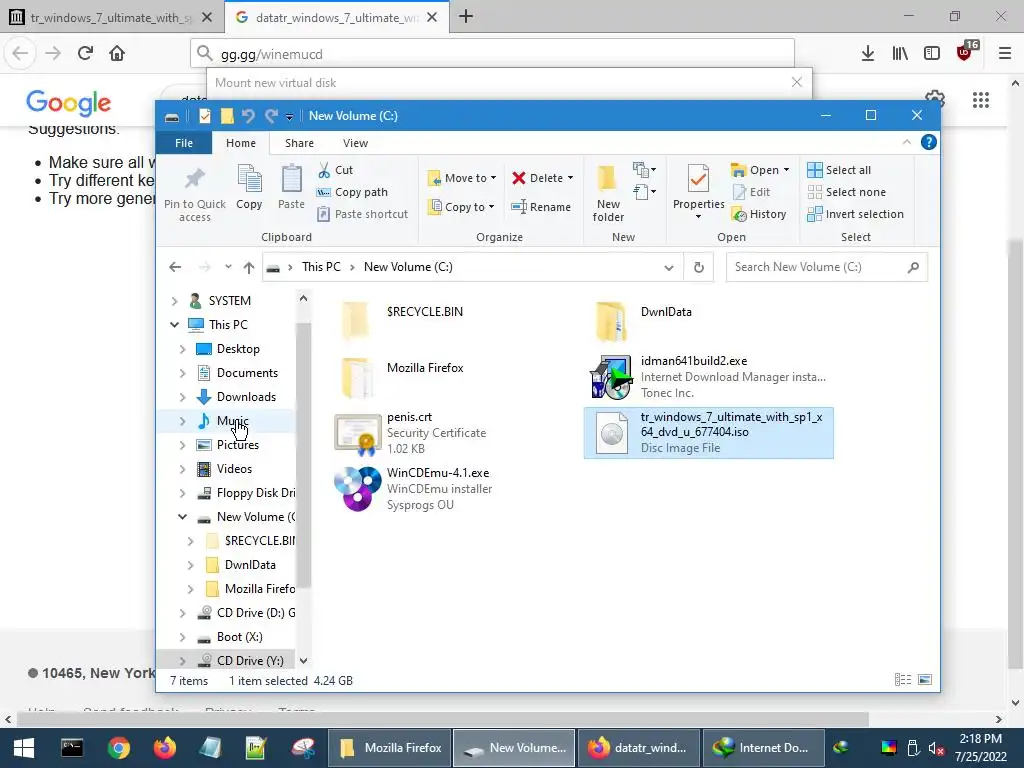
Task: Create a New folder from ribbon
Action: pyautogui.click(x=608, y=193)
